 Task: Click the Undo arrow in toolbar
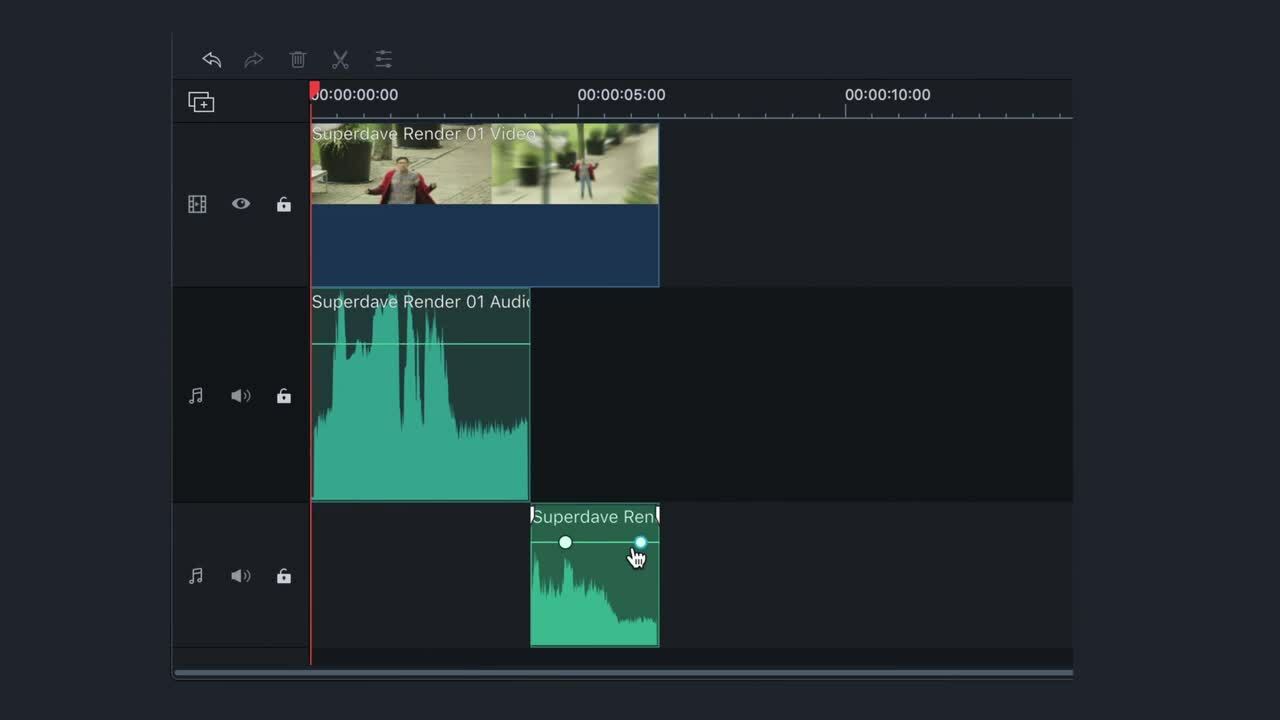coord(211,60)
